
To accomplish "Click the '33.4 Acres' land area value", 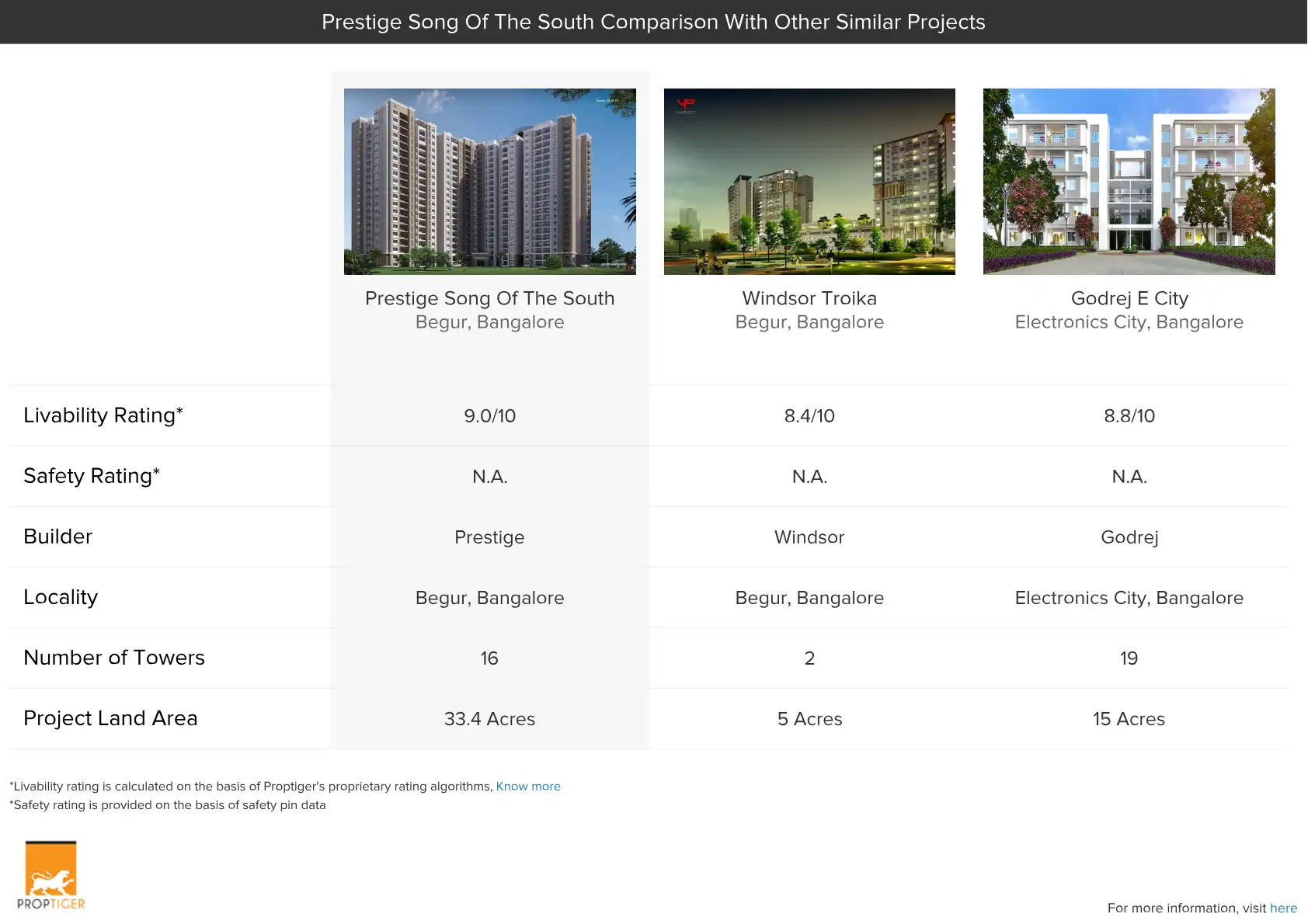I will coord(489,719).
